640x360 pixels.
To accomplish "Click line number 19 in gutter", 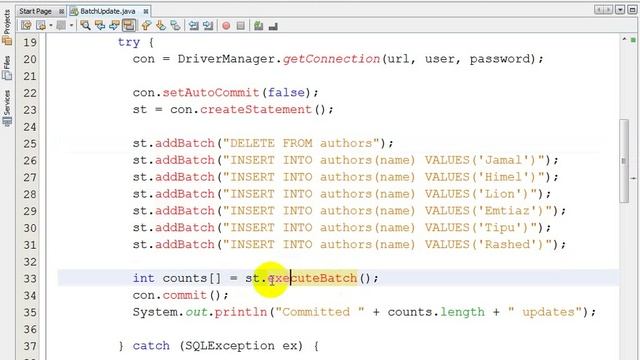I will click(x=30, y=42).
